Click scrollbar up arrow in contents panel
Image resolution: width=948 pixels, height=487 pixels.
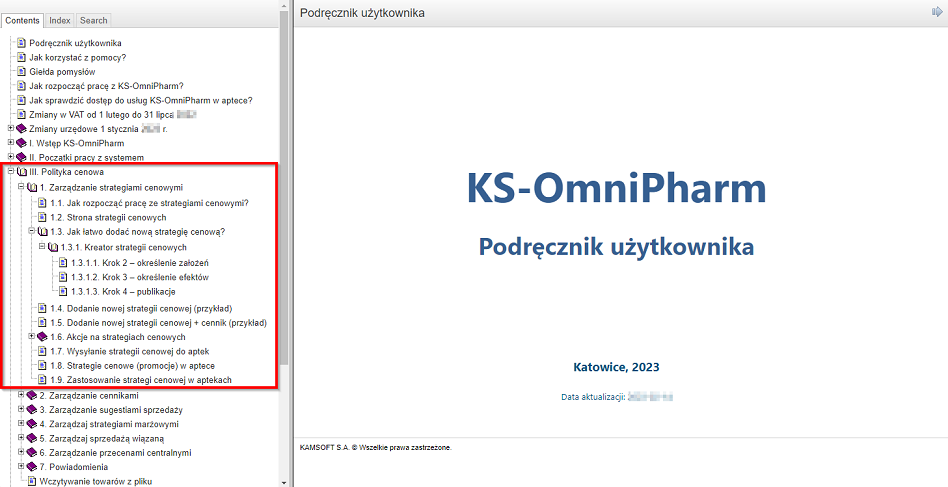(284, 5)
